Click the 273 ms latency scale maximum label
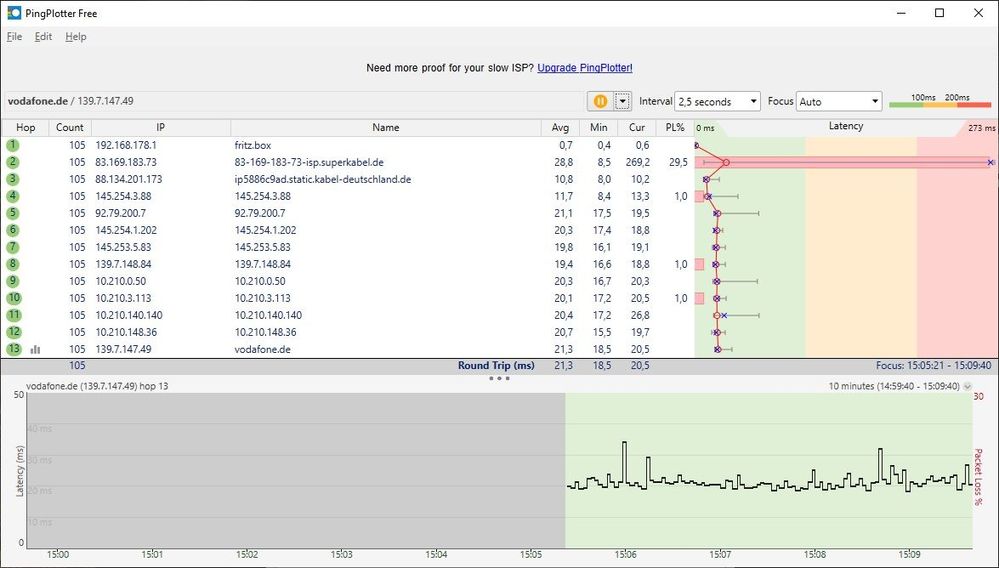Screen dimensions: 999x568 [981, 128]
